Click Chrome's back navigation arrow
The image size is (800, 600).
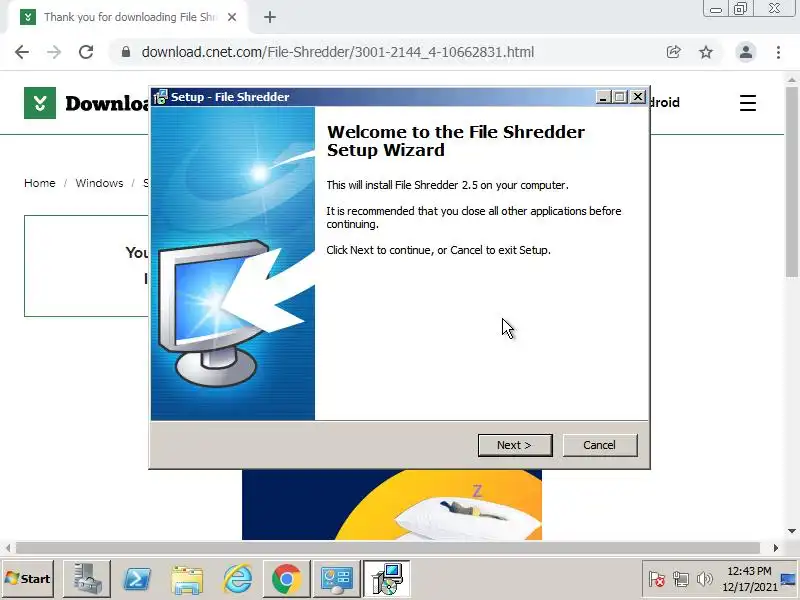click(22, 52)
